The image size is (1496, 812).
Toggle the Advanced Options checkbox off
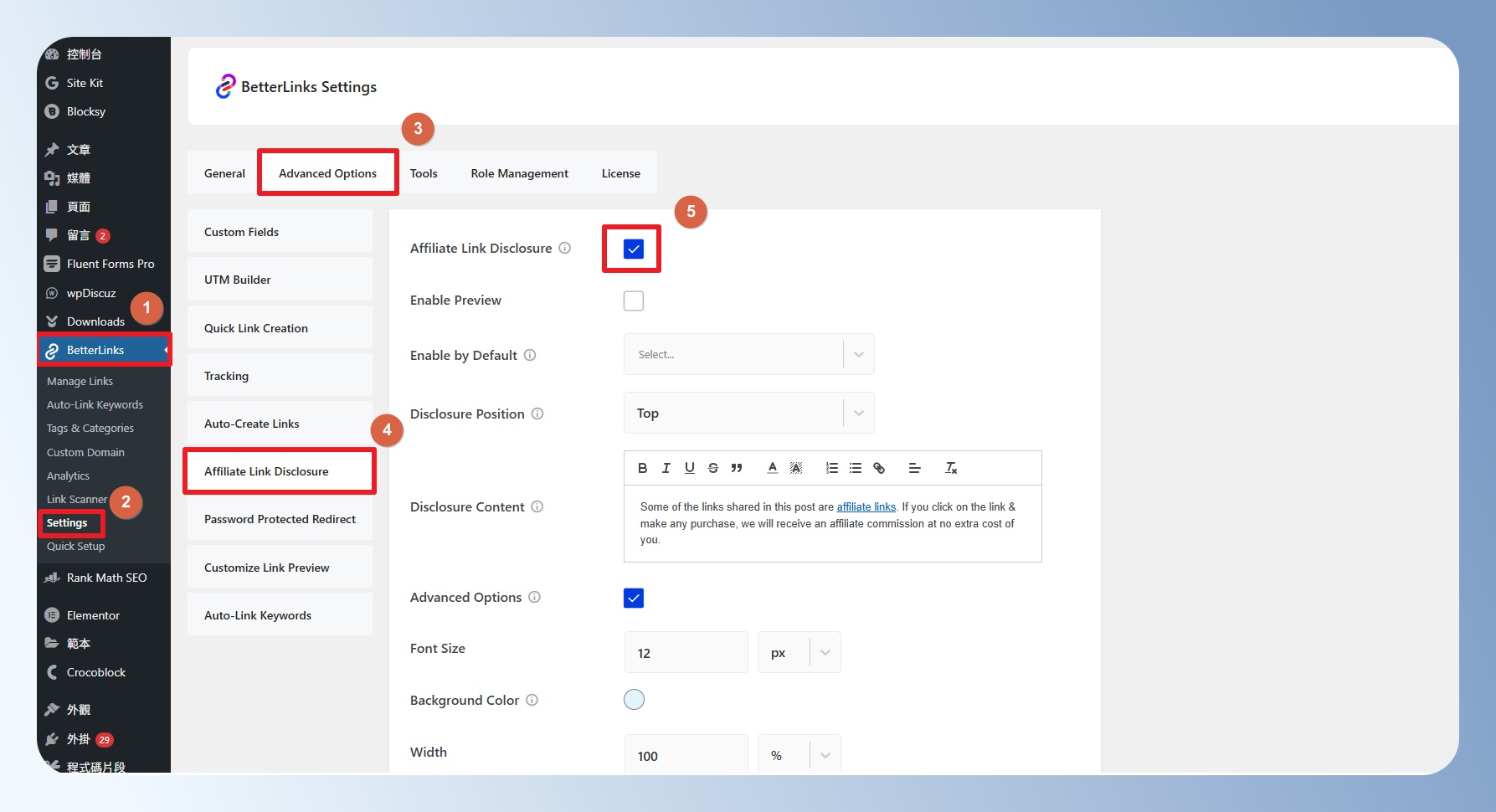[x=633, y=598]
